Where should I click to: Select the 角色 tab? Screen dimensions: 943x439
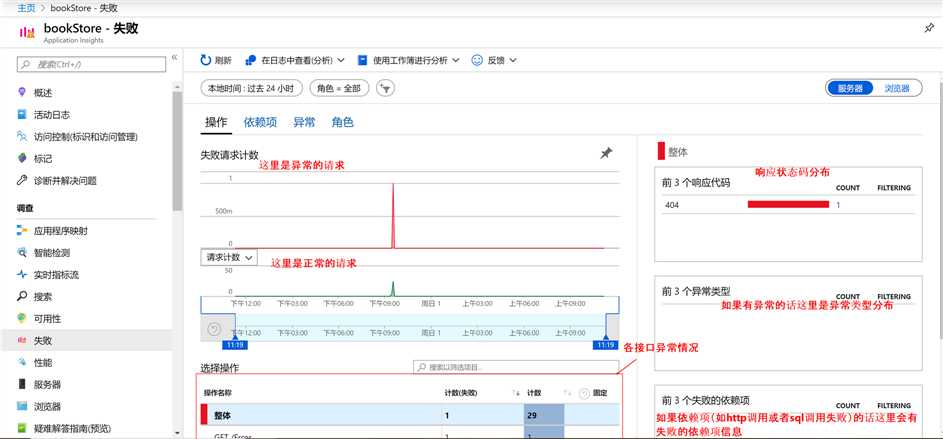click(x=343, y=123)
